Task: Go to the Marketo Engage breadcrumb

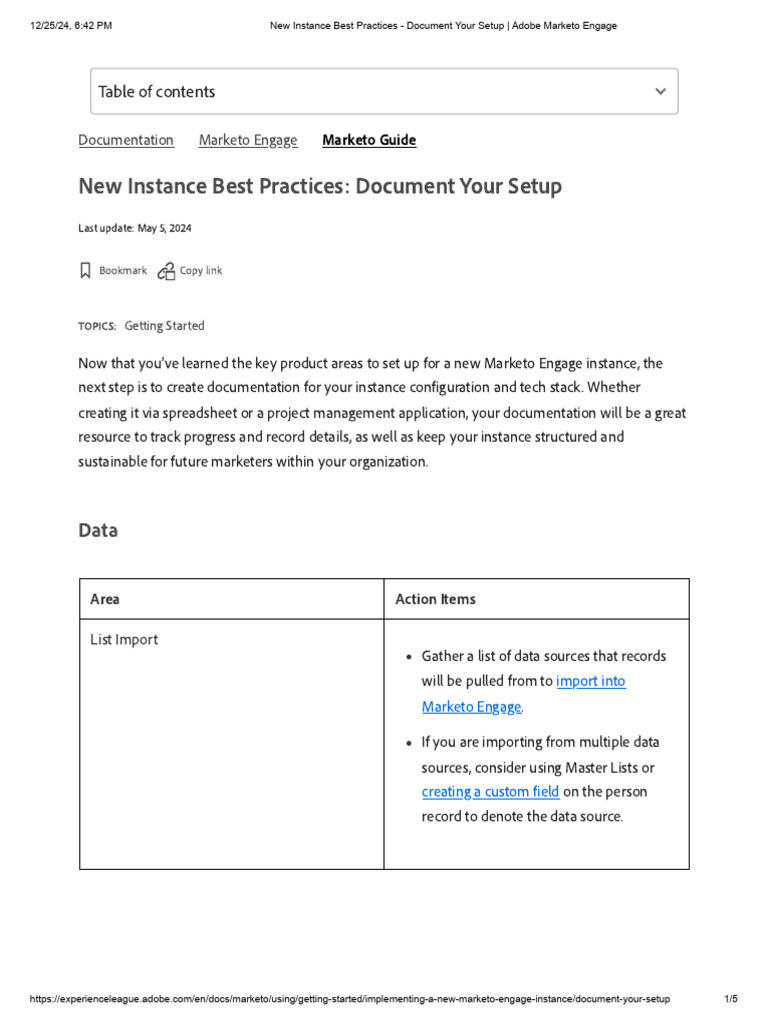Action: coord(248,140)
